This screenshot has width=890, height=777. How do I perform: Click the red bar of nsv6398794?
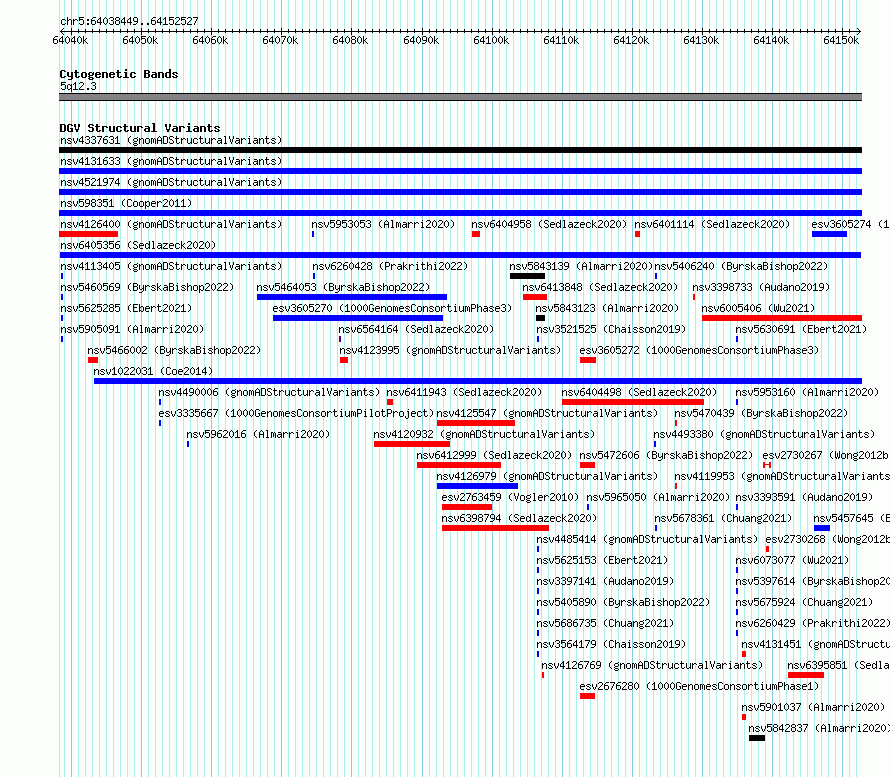point(496,528)
